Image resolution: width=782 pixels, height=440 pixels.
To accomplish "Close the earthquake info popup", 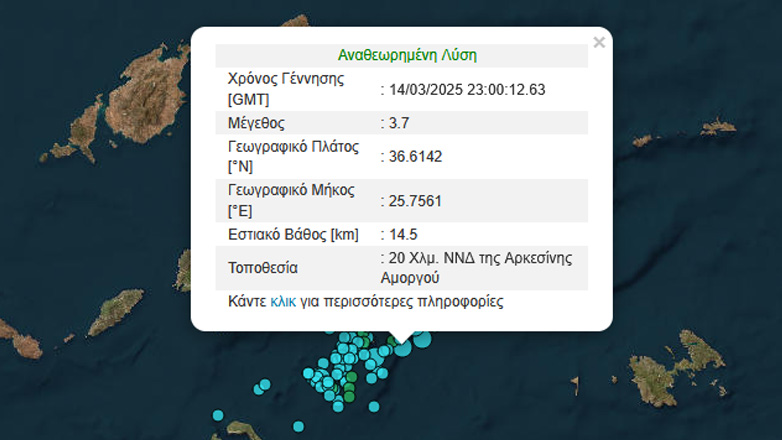I will point(599,43).
